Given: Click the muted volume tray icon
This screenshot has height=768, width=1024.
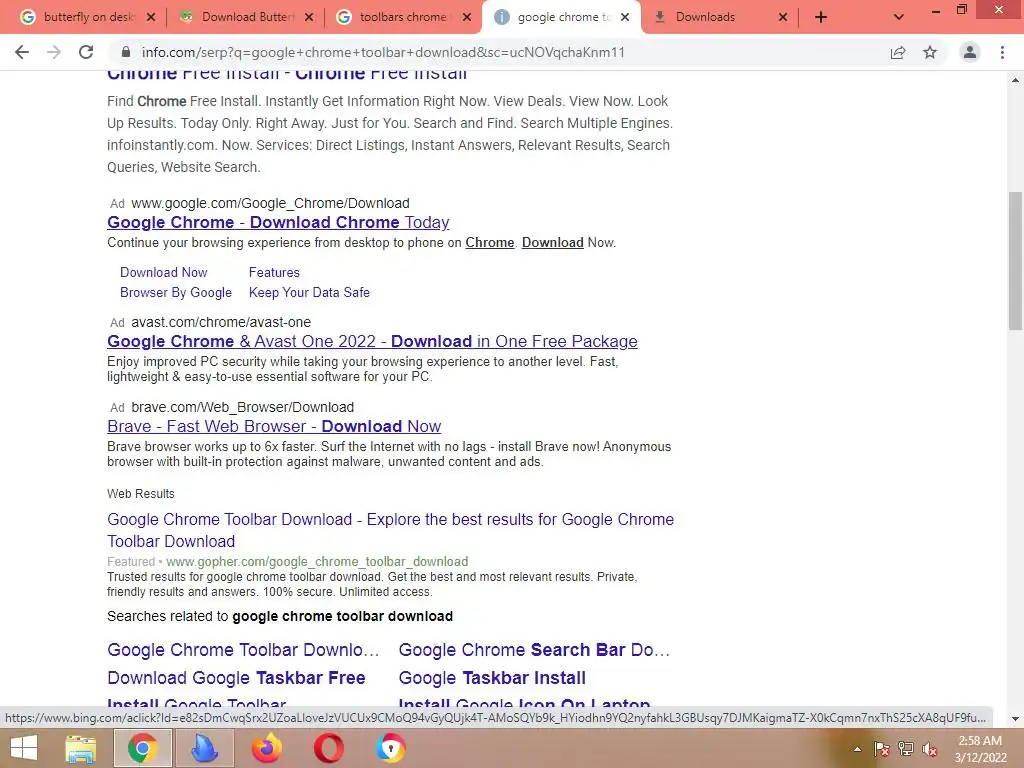Looking at the screenshot, I should [930, 749].
